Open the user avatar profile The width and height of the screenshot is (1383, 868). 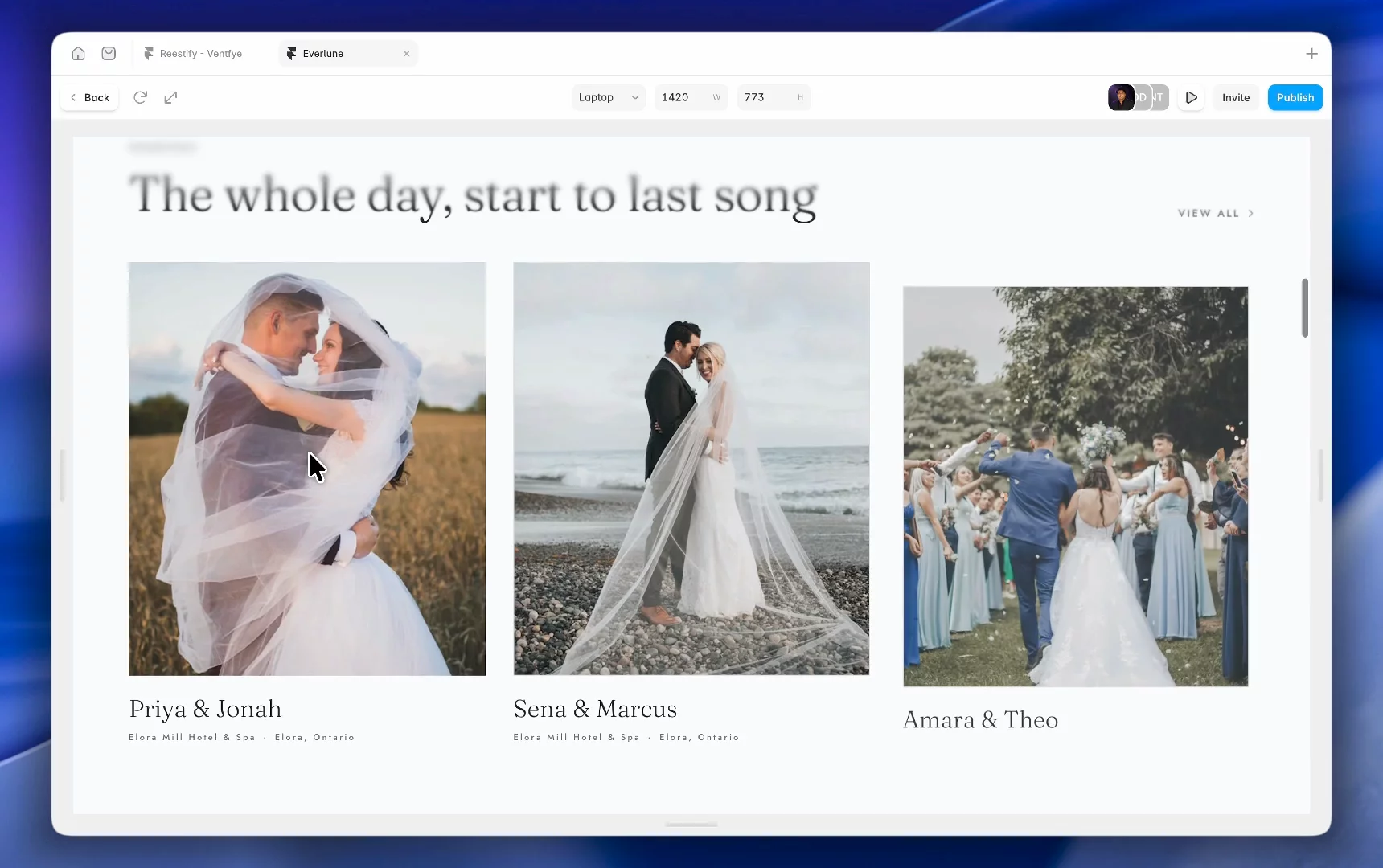1121,97
